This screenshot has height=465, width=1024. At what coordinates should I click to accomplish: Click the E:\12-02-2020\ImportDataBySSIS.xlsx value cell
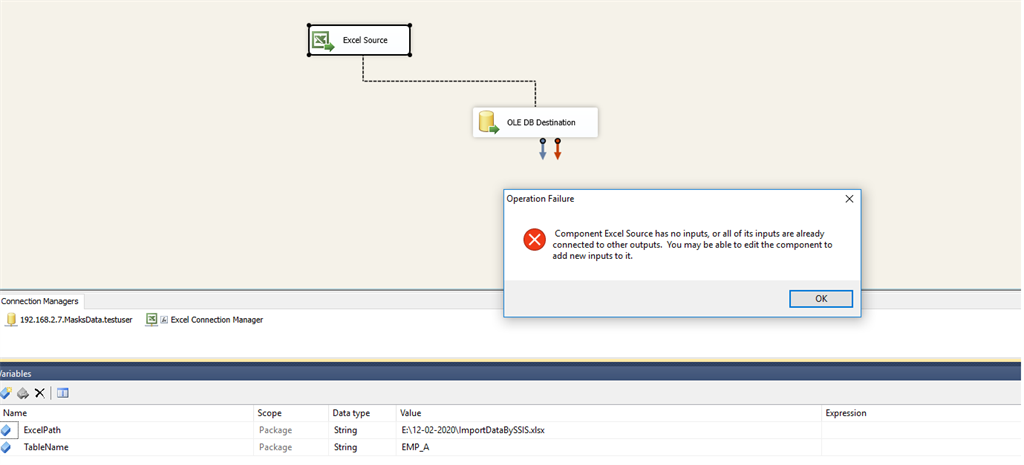[609, 430]
